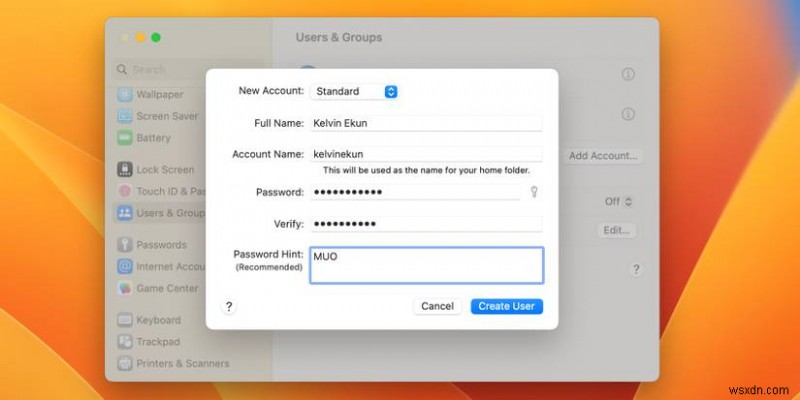This screenshot has height=400, width=800.
Task: Click the Edit button in Users & Groups
Action: point(616,230)
